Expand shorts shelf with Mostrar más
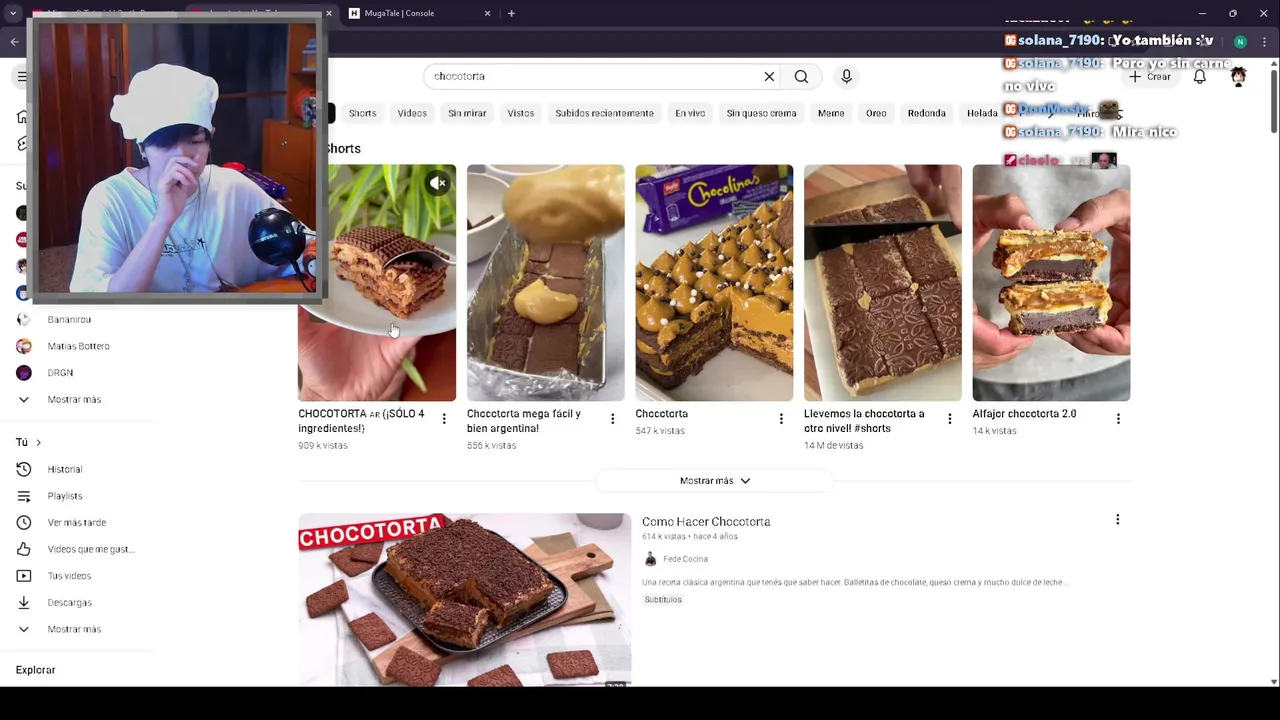 (714, 481)
